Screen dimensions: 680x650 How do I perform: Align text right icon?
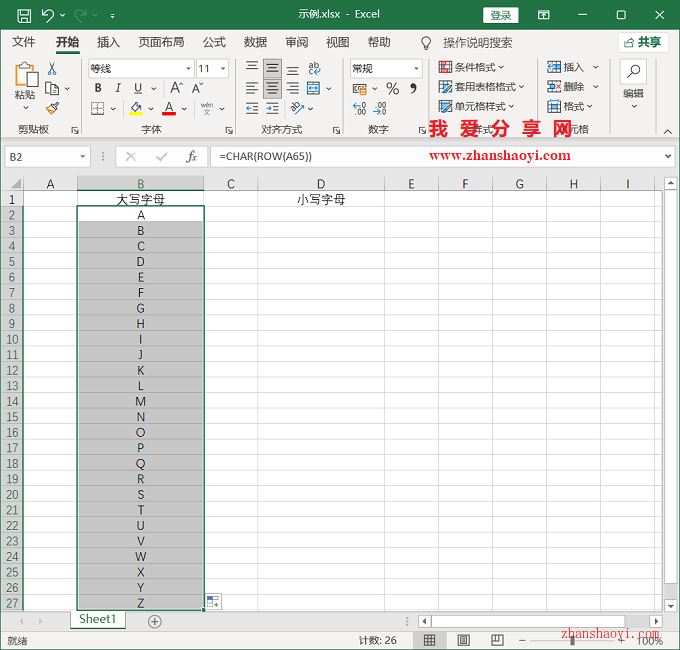[x=293, y=88]
